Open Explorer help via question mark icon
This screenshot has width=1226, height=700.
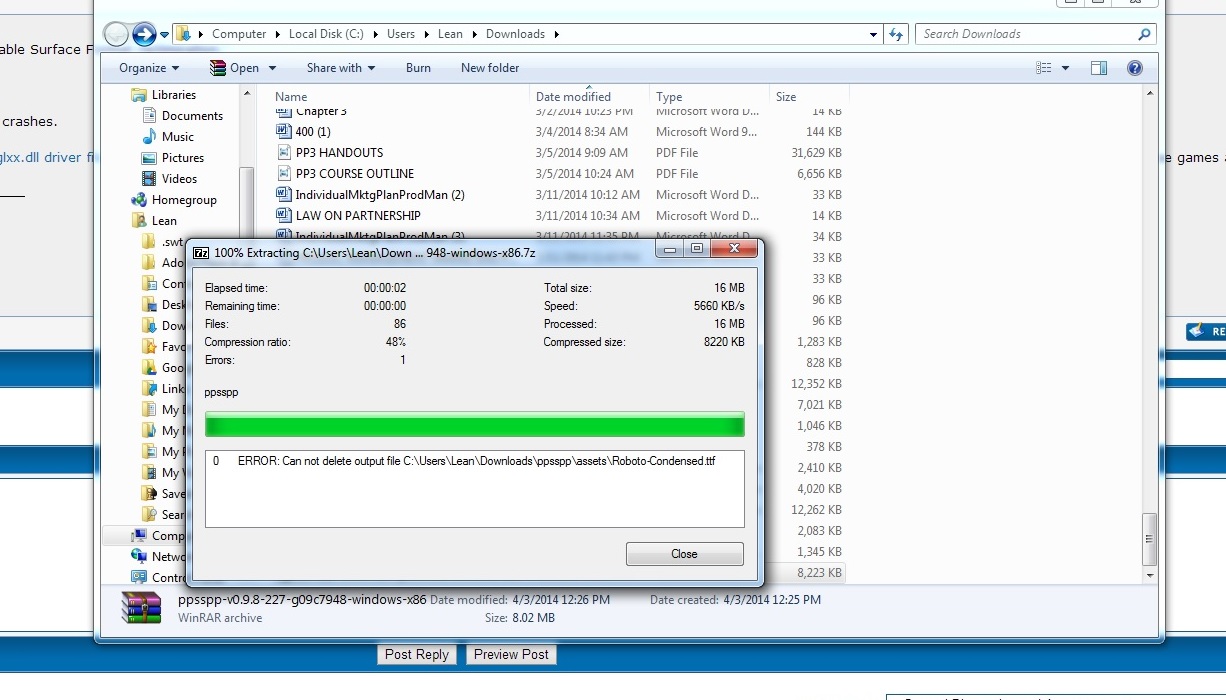[1134, 68]
